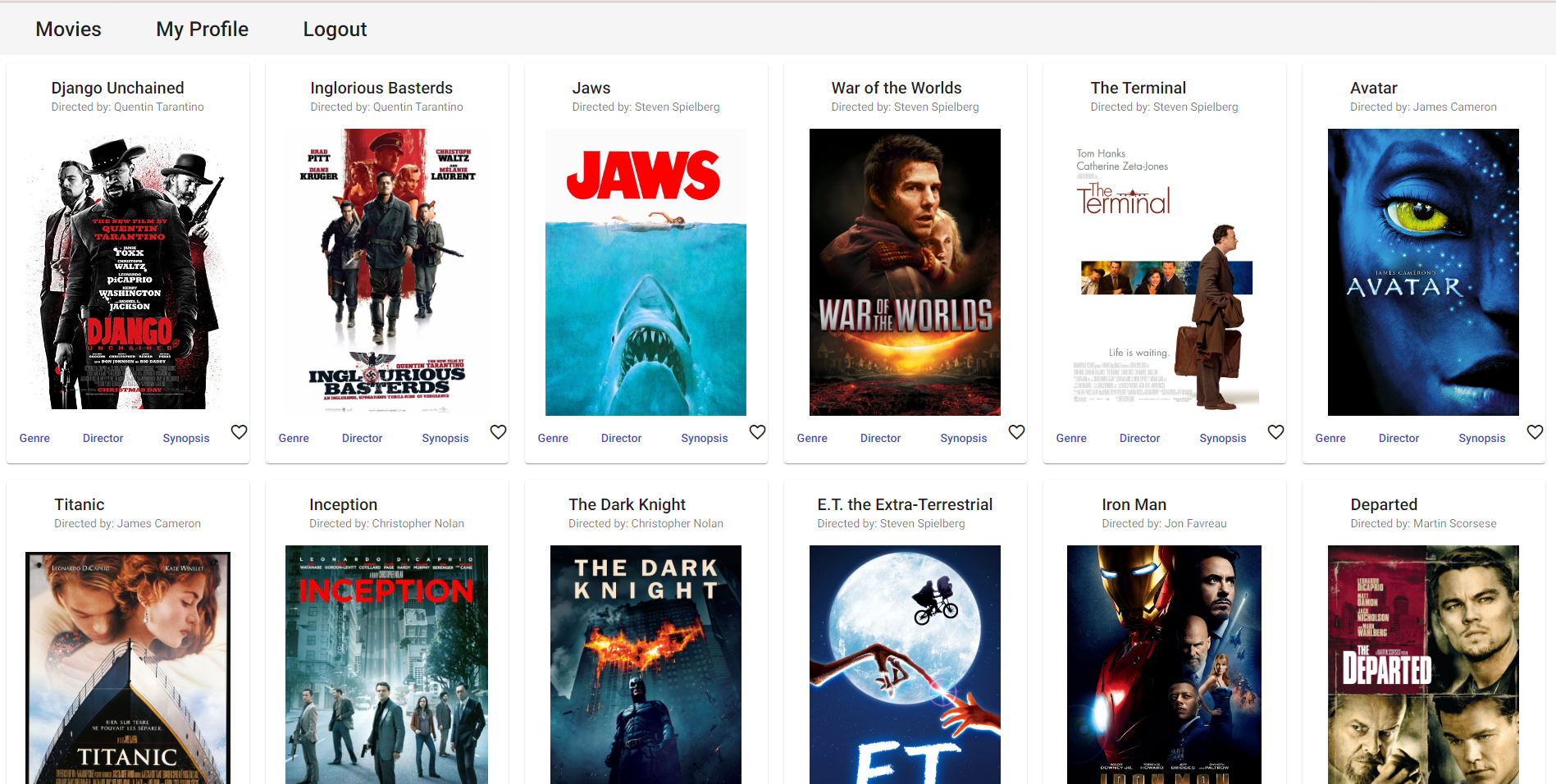Open Genre for Jaws
This screenshot has height=784, width=1556.
(x=553, y=438)
